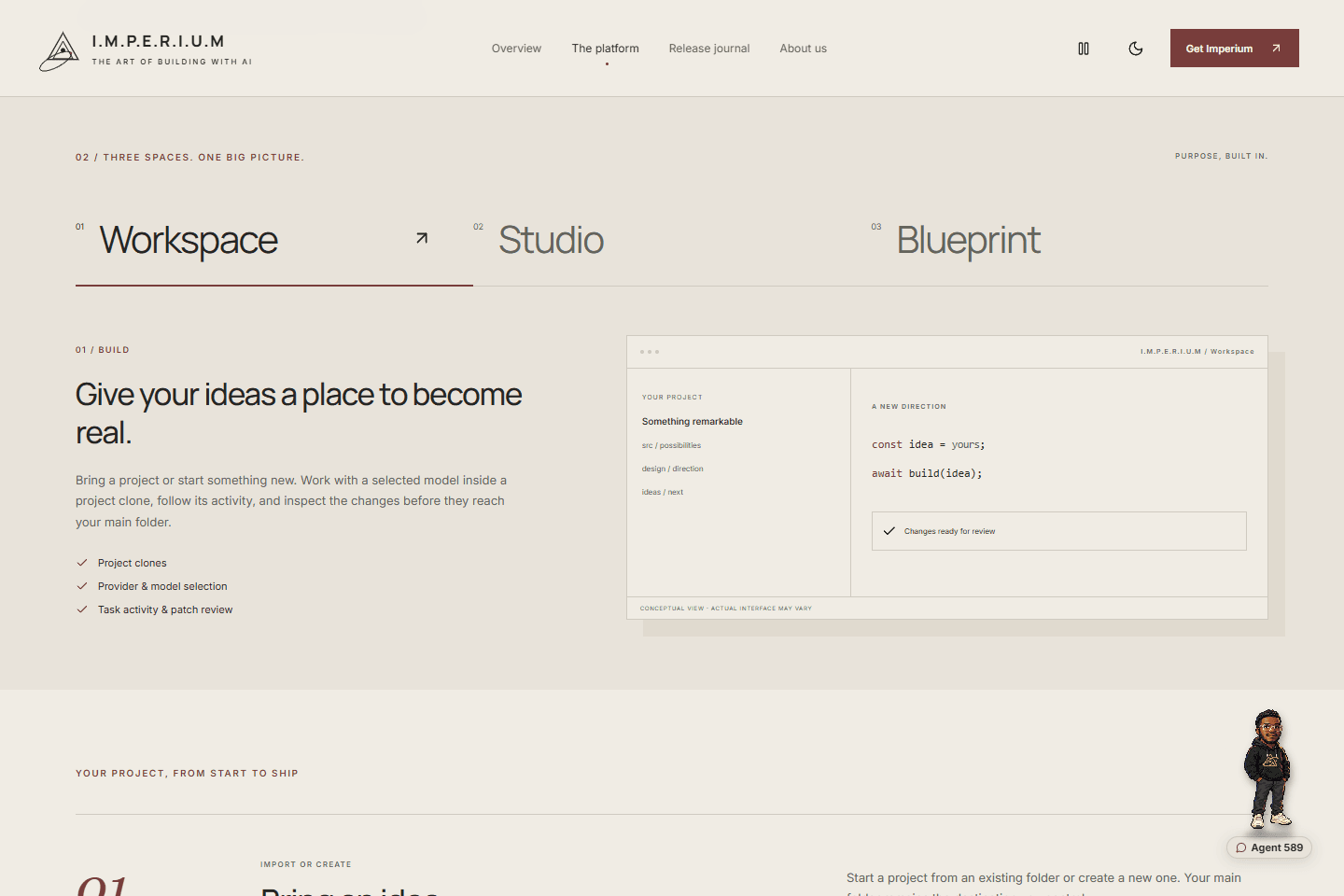Open The platform nav item

606,49
